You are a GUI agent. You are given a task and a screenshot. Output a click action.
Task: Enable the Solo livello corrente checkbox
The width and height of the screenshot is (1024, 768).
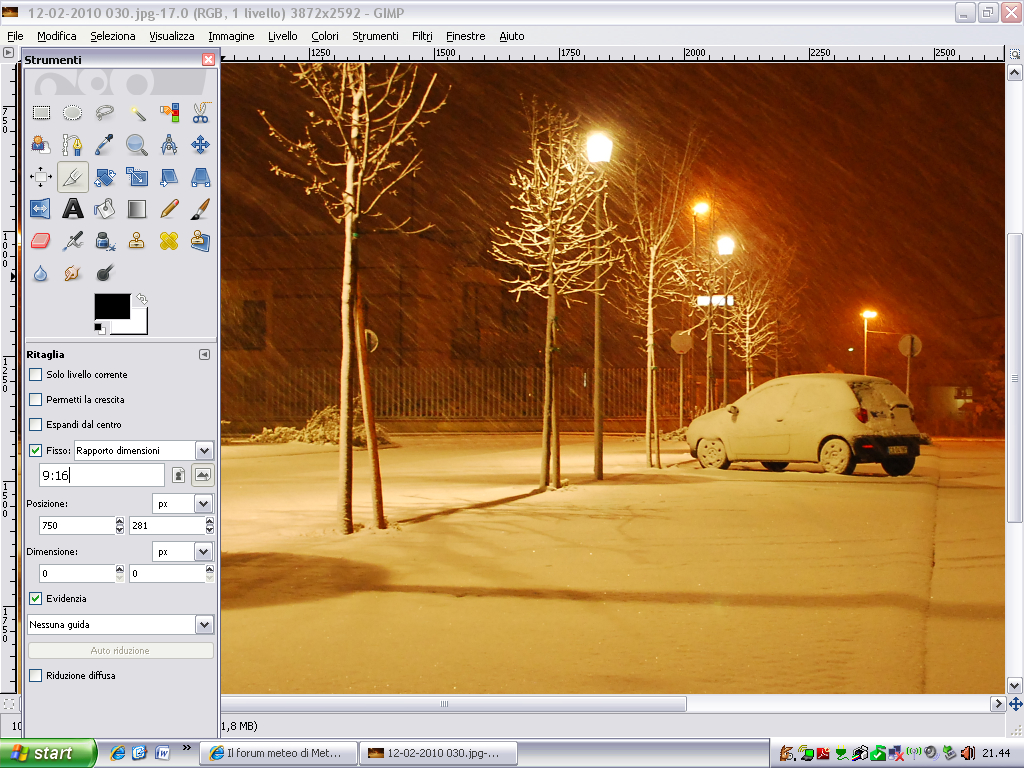click(36, 375)
